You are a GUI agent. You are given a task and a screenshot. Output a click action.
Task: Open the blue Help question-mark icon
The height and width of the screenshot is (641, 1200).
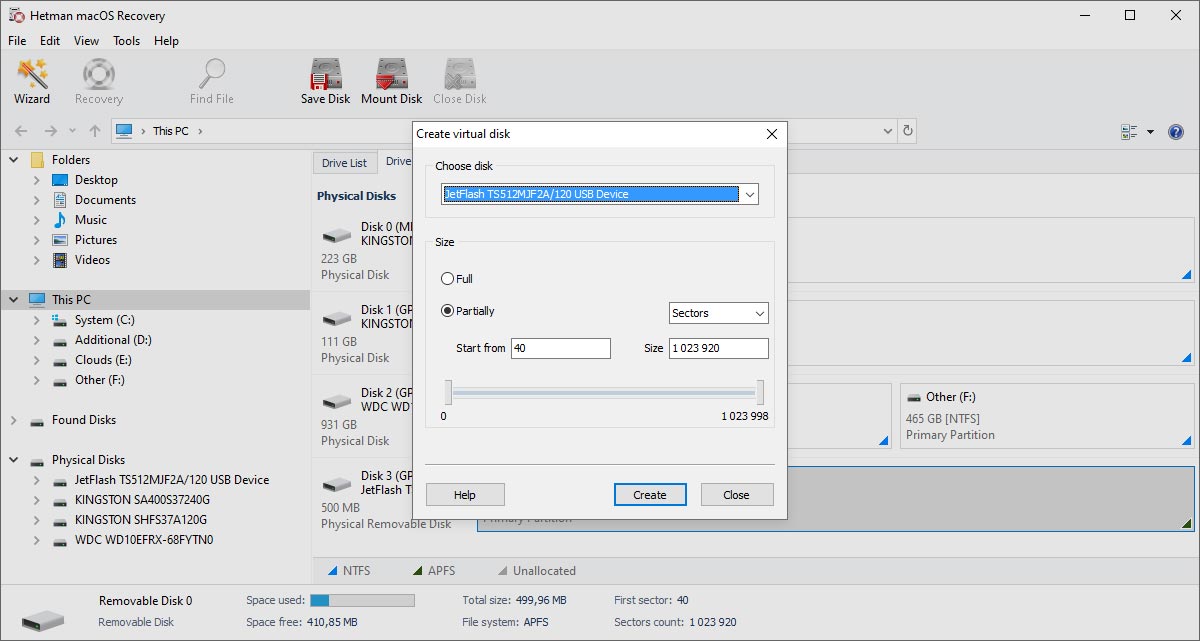pyautogui.click(x=1176, y=132)
